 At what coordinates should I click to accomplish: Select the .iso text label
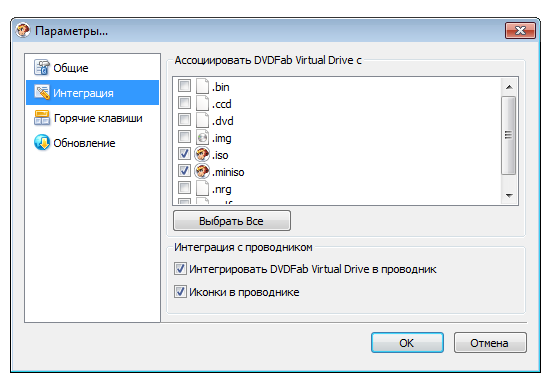click(220, 155)
